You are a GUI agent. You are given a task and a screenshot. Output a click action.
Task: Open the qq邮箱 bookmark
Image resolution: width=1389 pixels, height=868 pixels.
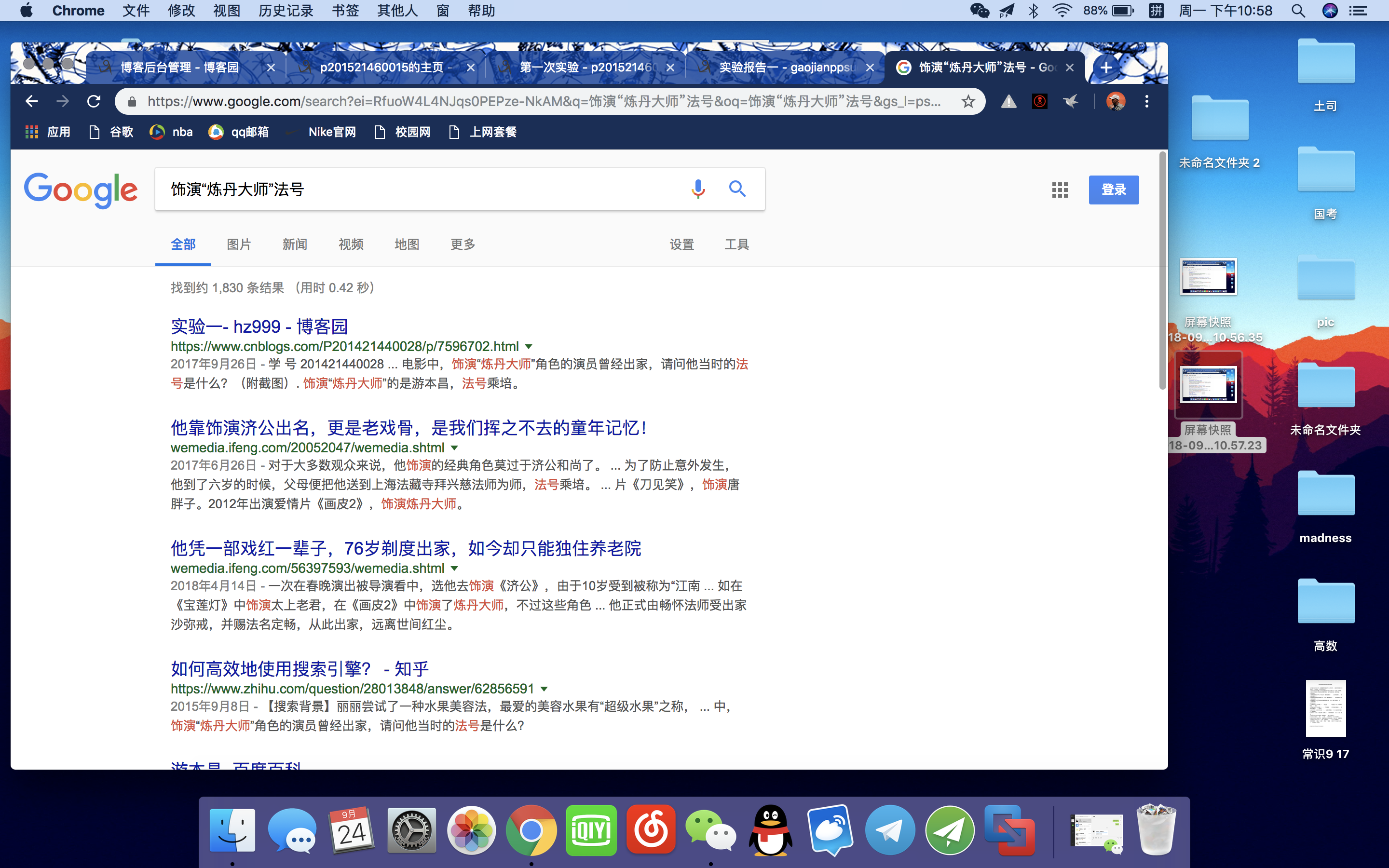(239, 132)
